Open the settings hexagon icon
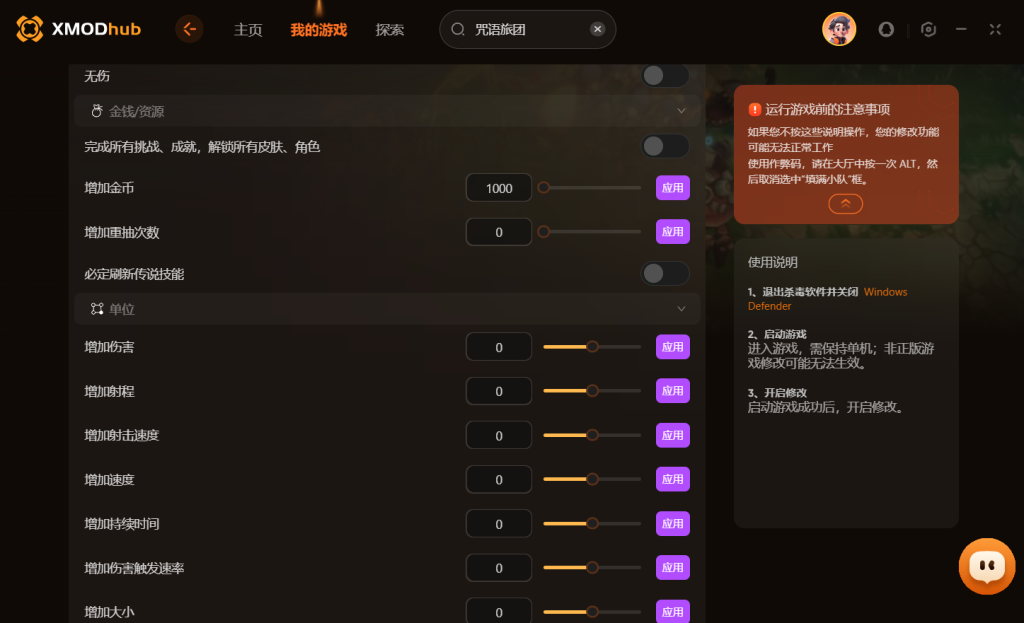The width and height of the screenshot is (1024, 623). point(928,29)
